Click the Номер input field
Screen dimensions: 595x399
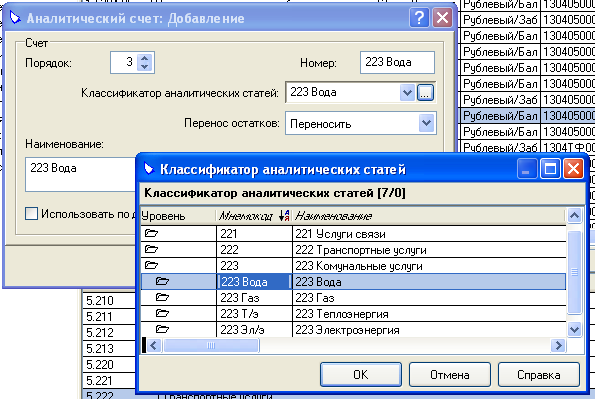click(x=397, y=62)
